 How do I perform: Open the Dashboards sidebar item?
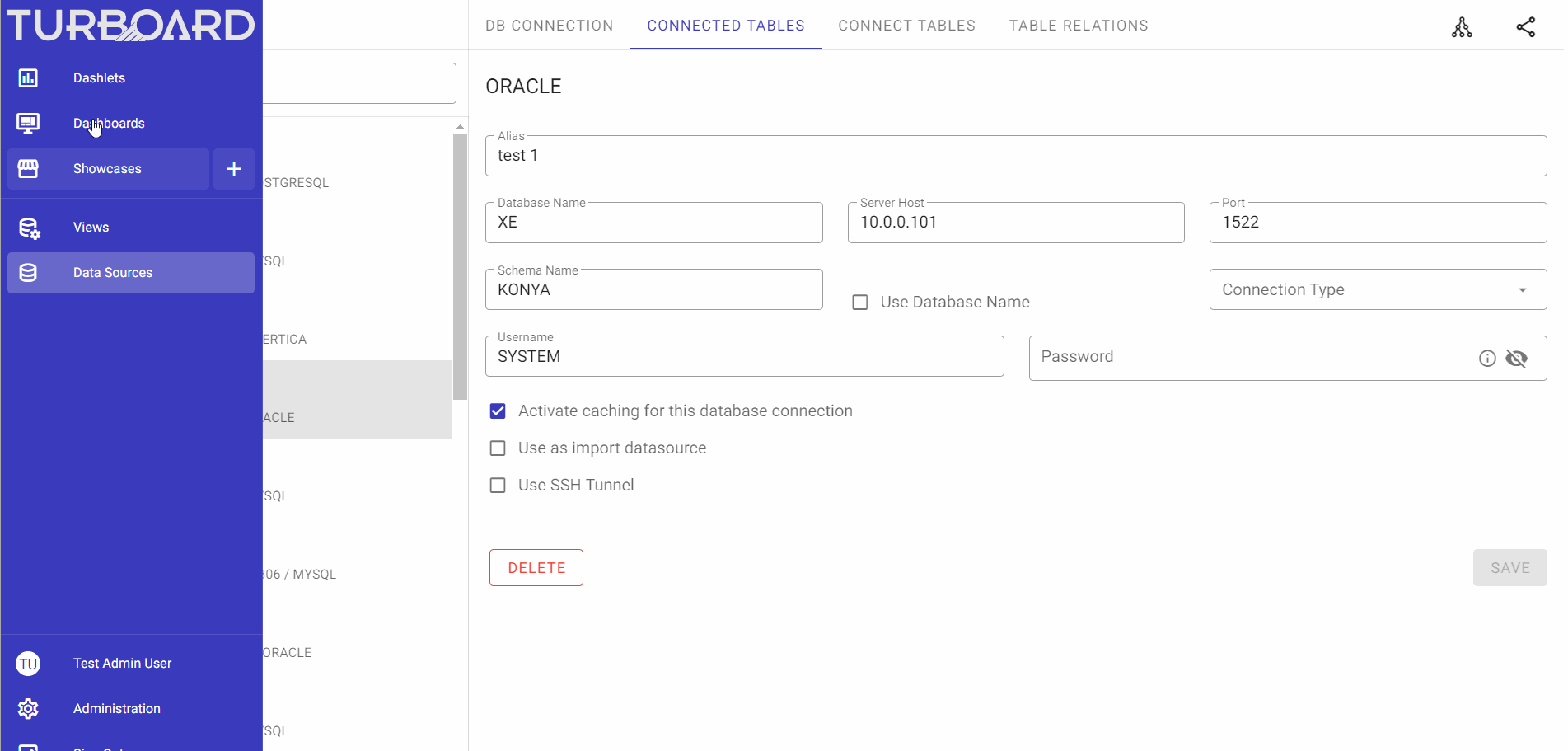pos(131,124)
